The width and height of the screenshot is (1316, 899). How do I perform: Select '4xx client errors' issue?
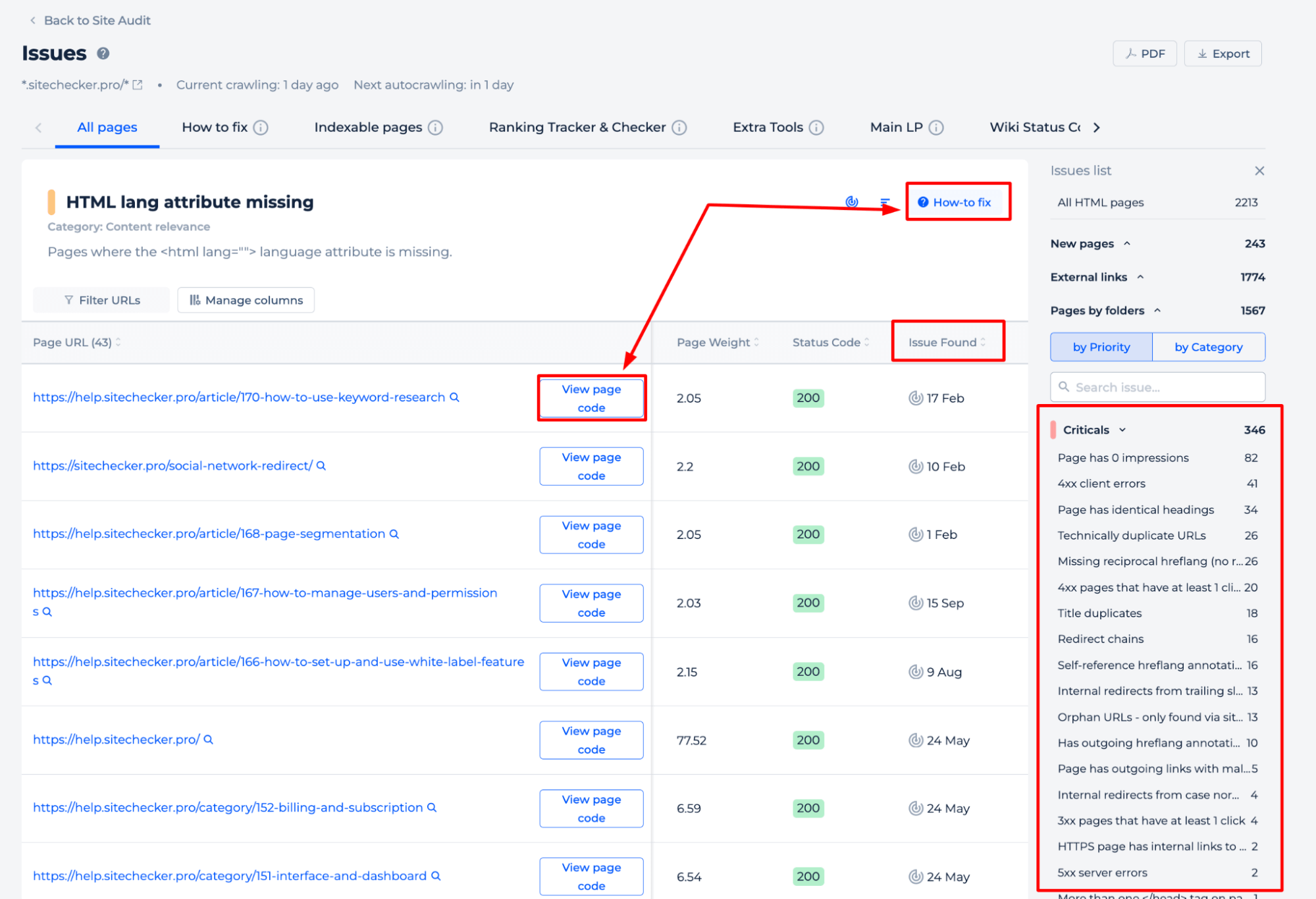(x=1157, y=484)
